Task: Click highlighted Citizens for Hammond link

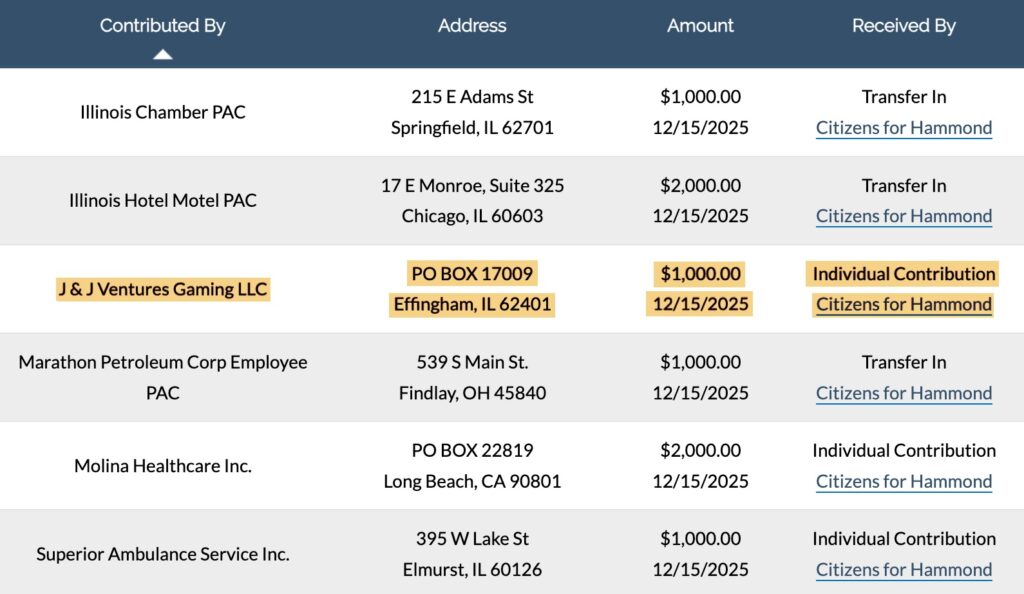Action: [903, 304]
